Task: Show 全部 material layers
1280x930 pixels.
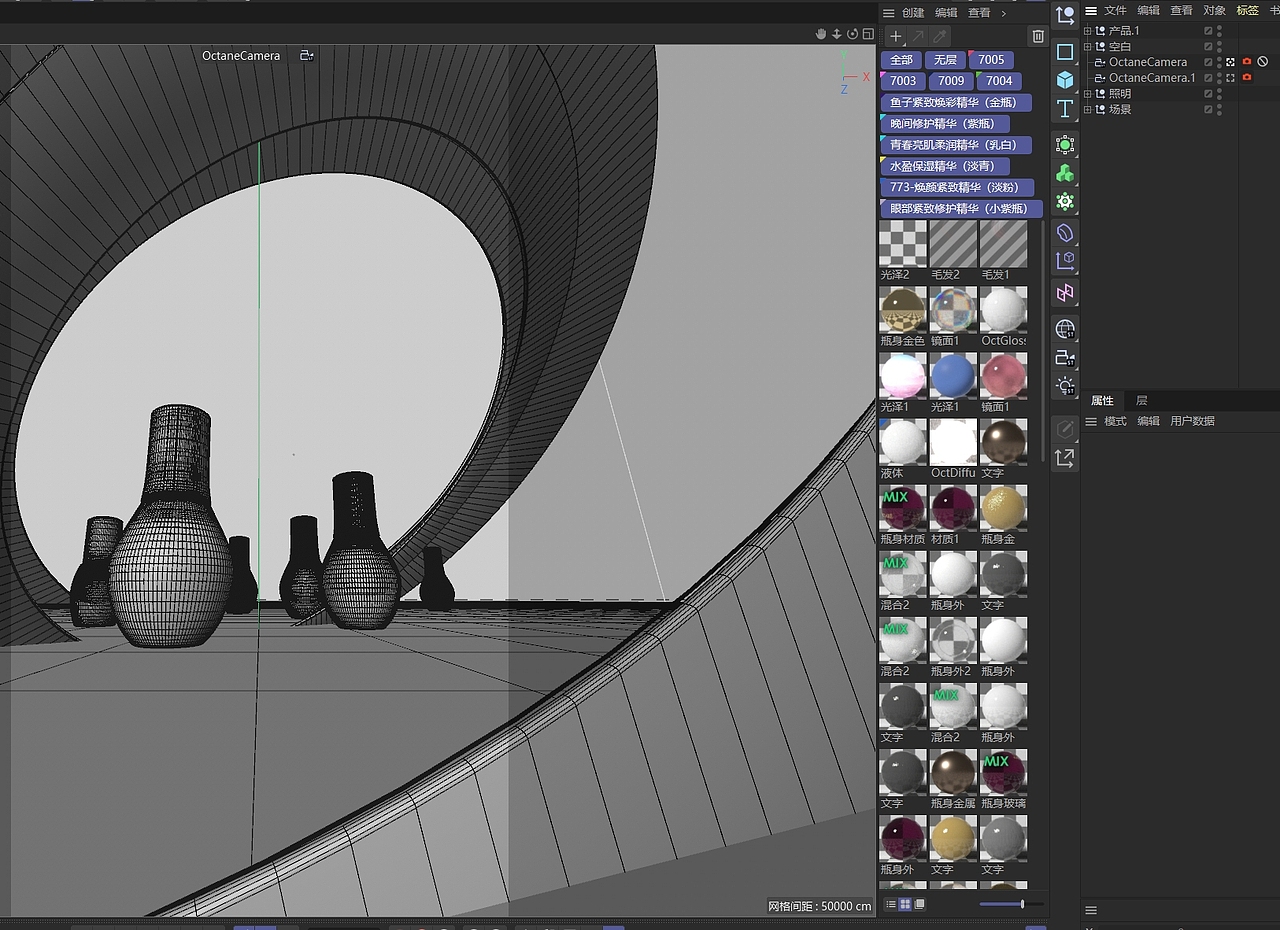Action: 901,60
